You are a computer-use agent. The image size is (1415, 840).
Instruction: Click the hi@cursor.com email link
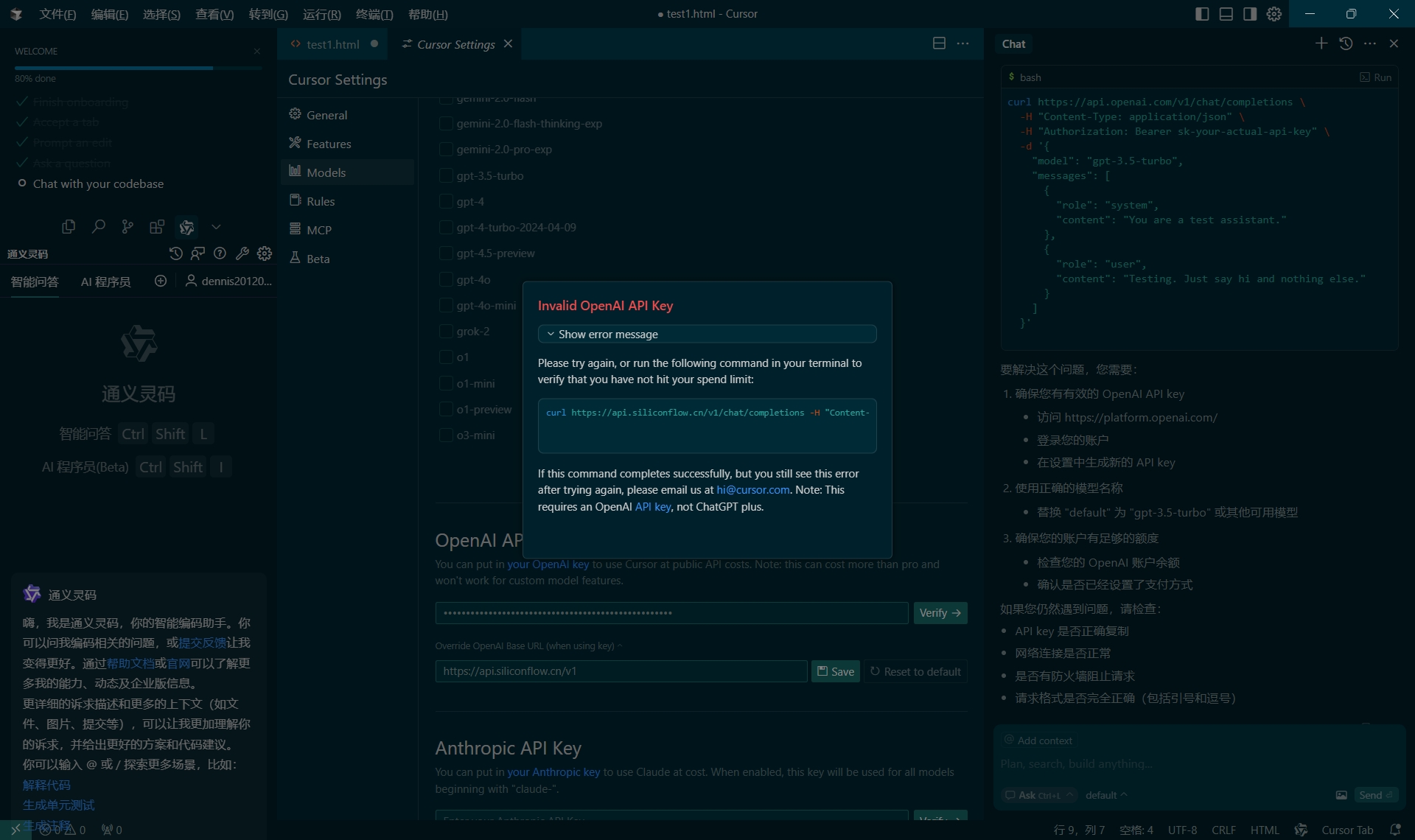[752, 490]
